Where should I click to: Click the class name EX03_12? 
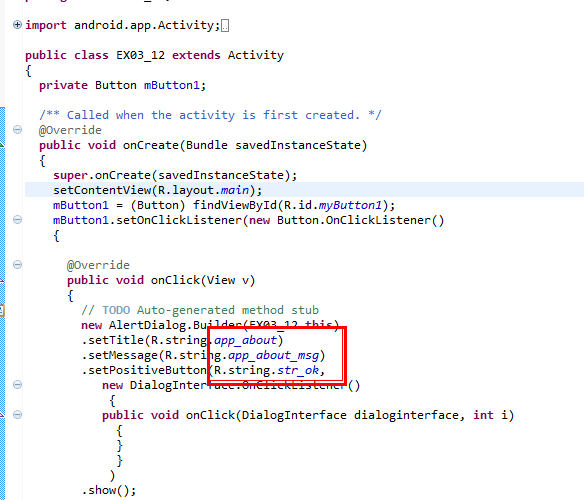(140, 55)
